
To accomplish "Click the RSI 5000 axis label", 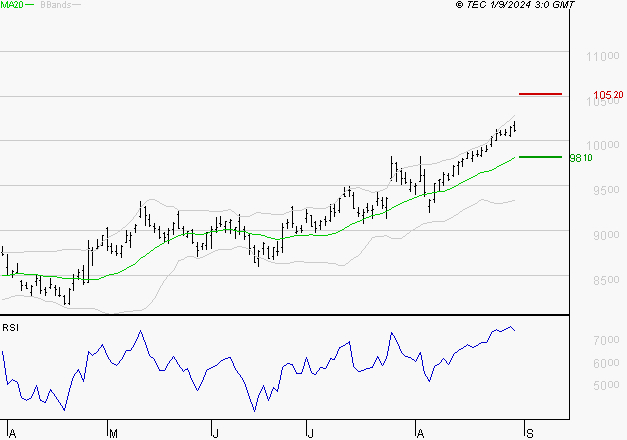I will click(606, 385).
